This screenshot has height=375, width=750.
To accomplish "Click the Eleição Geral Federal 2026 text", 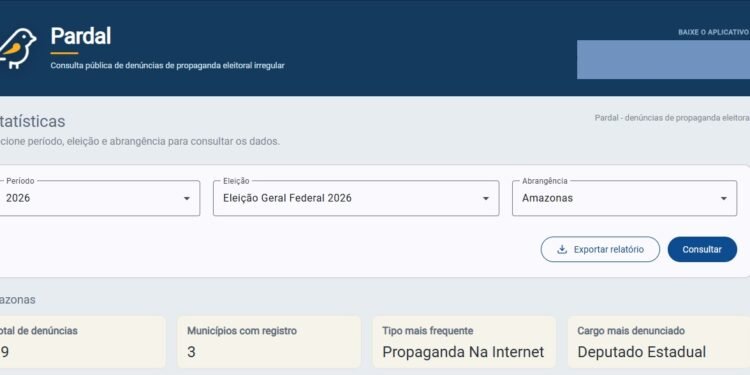I will click(x=287, y=198).
